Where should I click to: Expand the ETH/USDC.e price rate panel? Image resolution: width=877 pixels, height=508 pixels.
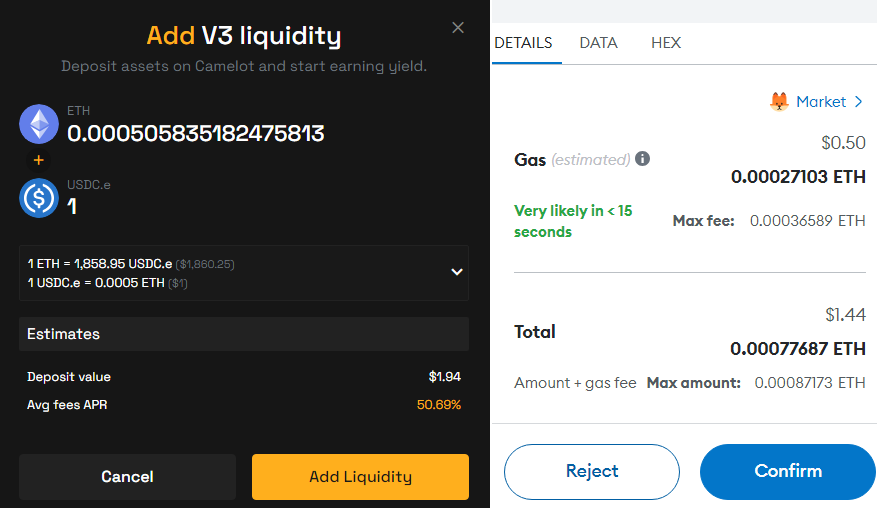(457, 272)
